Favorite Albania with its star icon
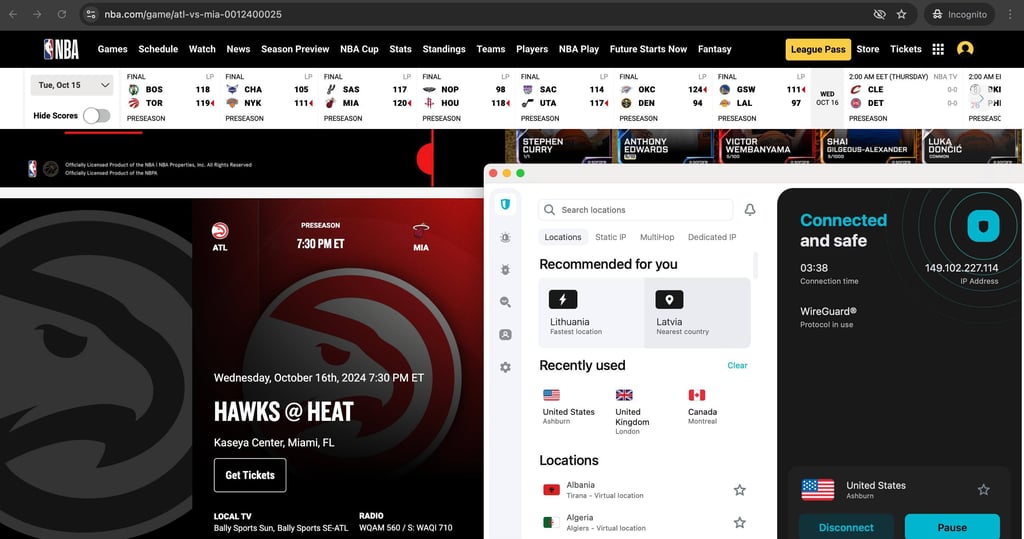The image size is (1024, 539). tap(739, 490)
